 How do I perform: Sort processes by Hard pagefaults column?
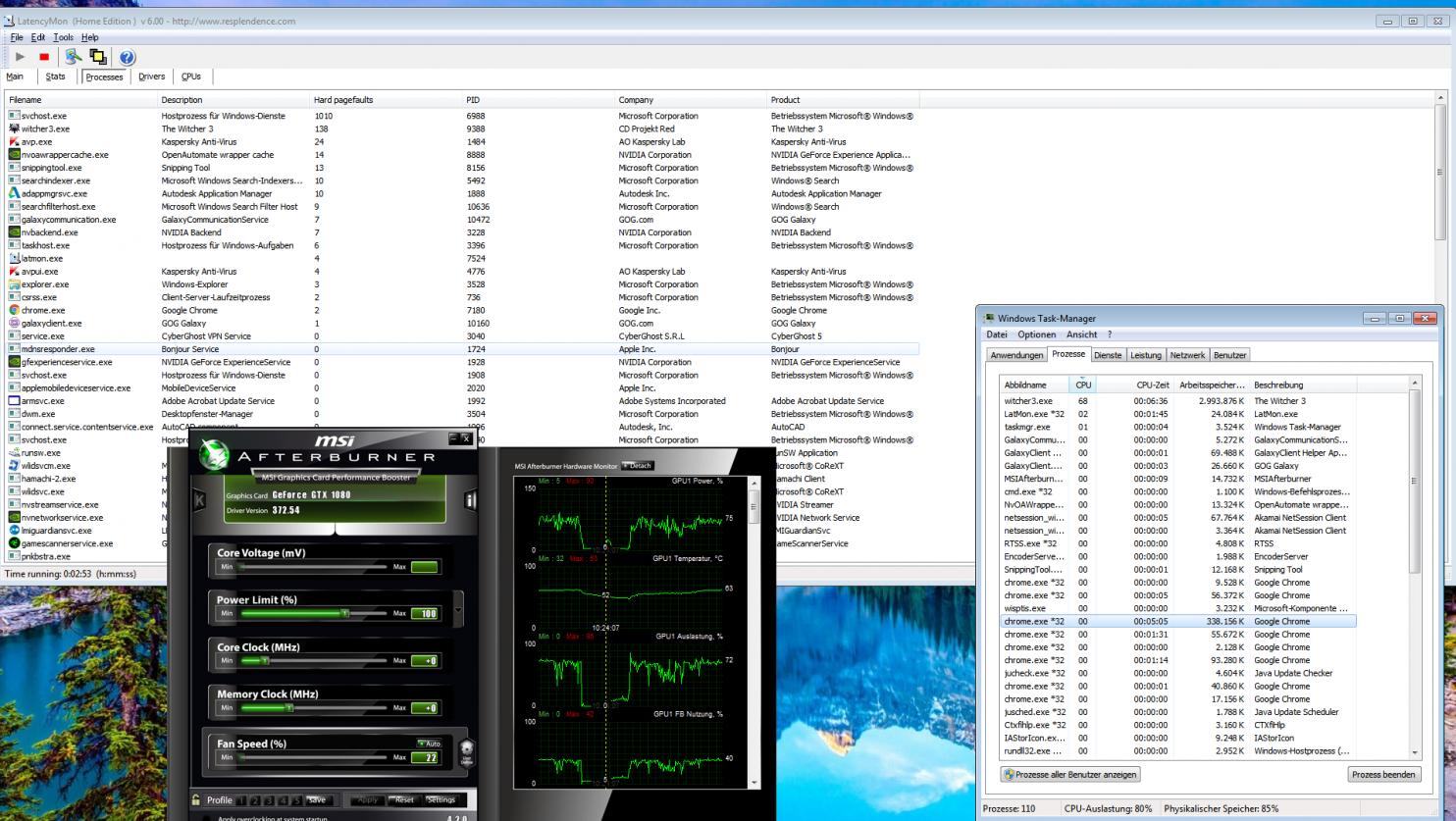pyautogui.click(x=343, y=100)
